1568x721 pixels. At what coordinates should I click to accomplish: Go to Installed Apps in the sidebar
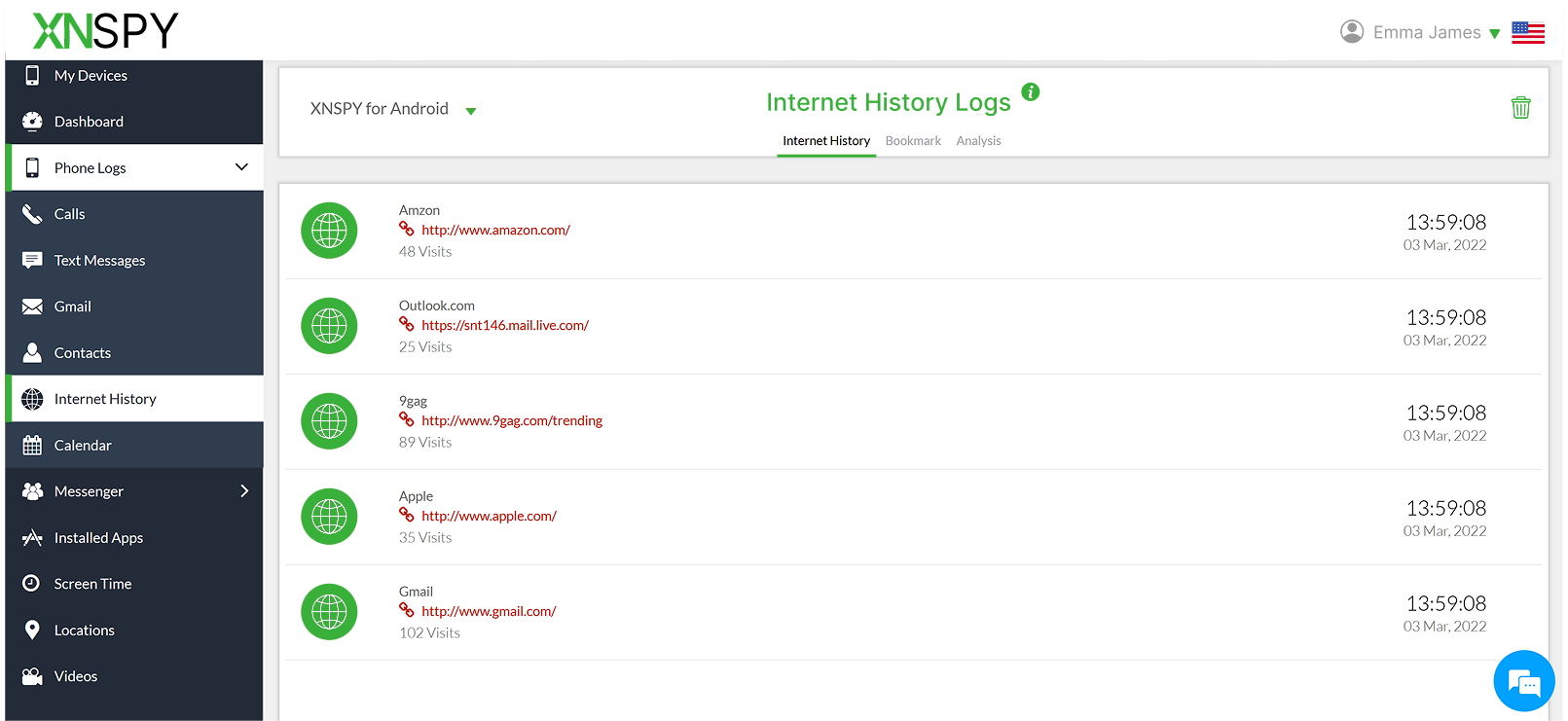(x=98, y=538)
